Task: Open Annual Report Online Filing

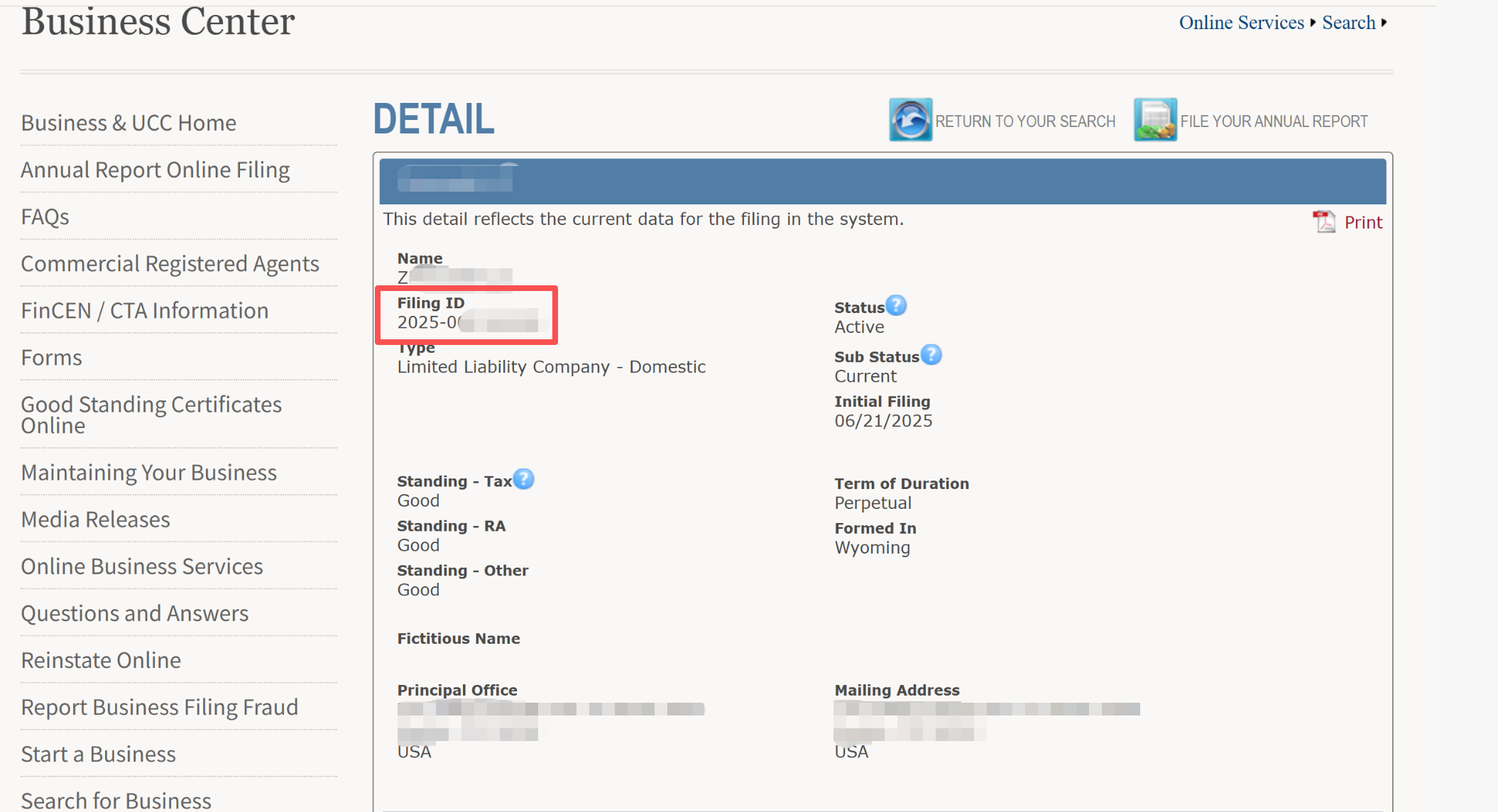Action: 155,170
